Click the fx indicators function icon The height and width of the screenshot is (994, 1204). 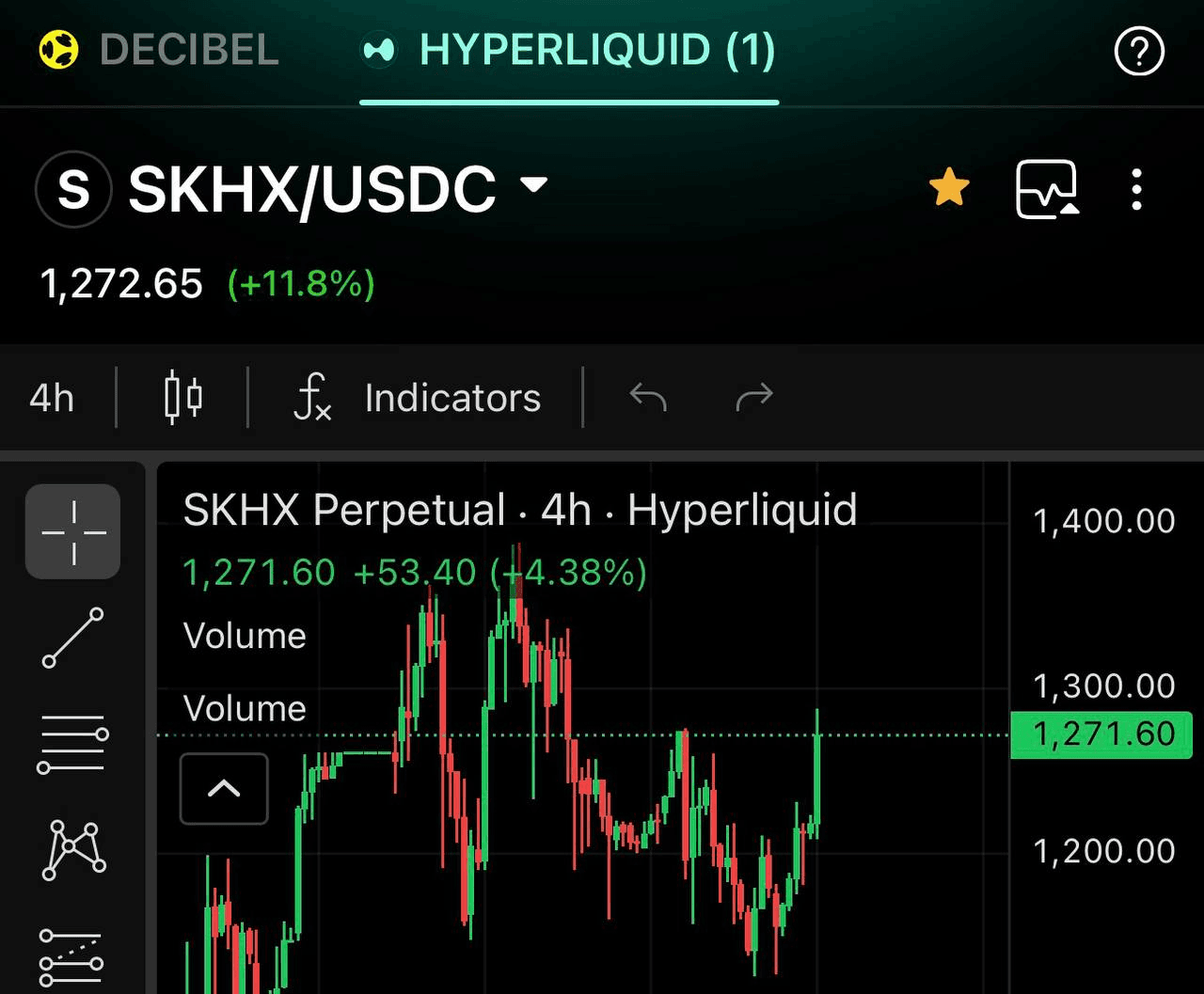pos(313,398)
